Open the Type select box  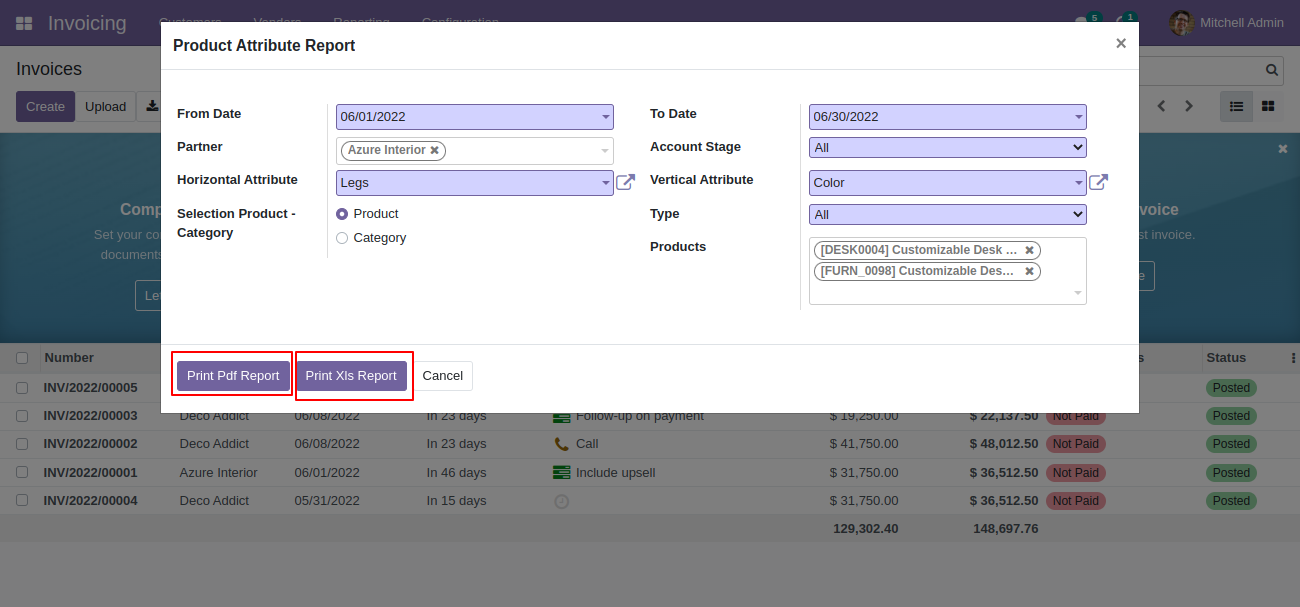[947, 214]
